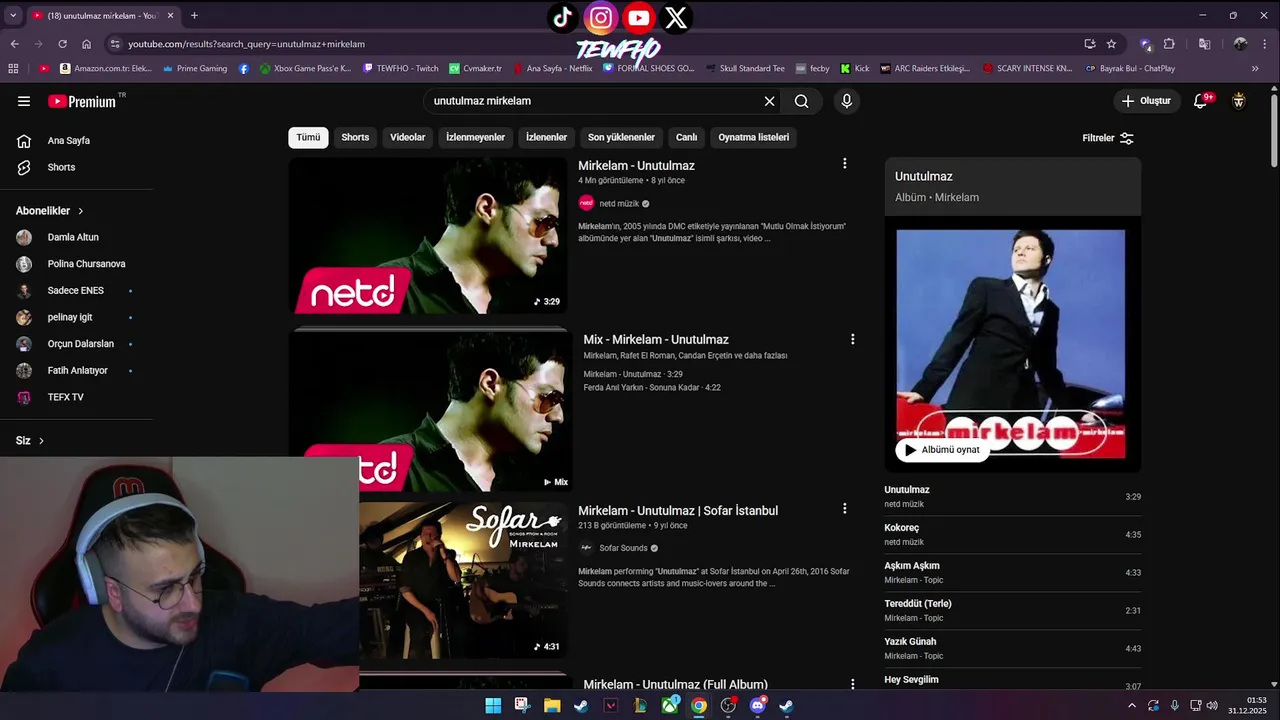Show more bookmarks with the double chevron
1280x720 pixels.
(x=1256, y=68)
